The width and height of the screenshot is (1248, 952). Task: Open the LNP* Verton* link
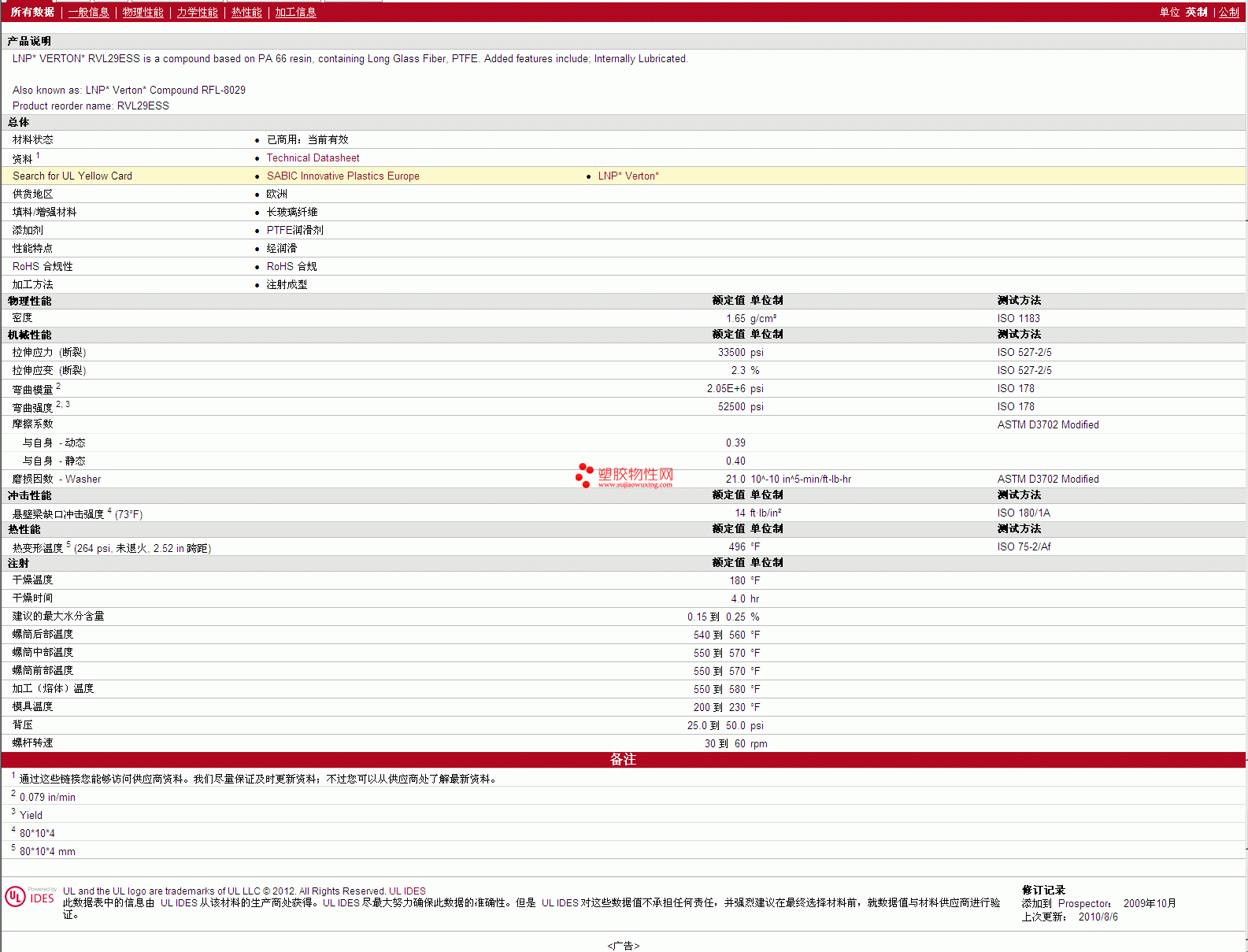pos(628,176)
